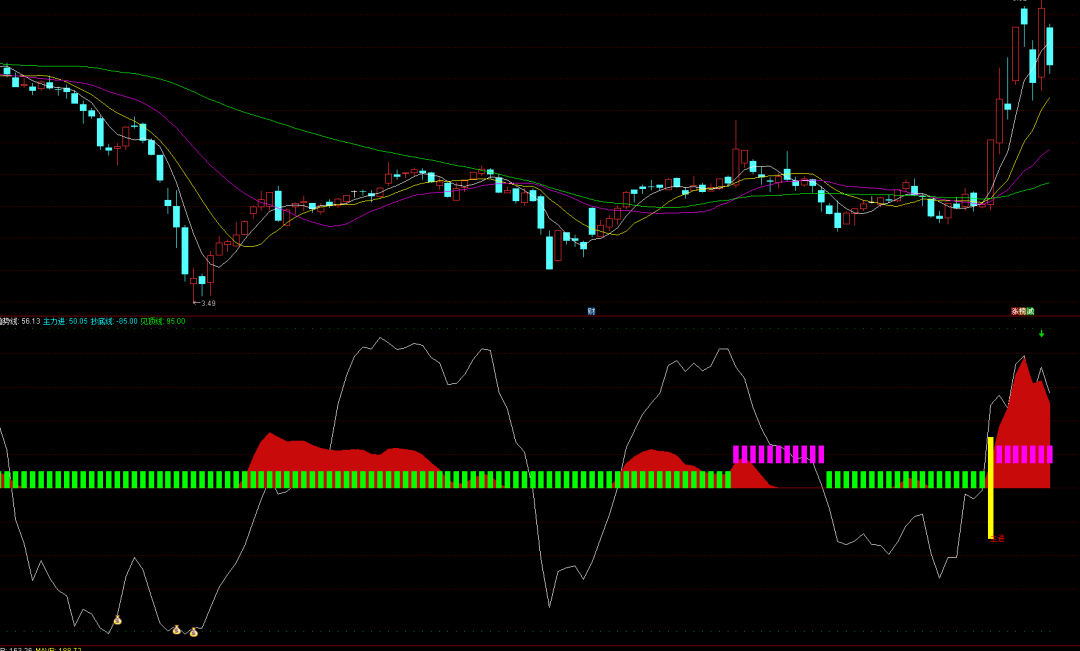This screenshot has height=651, width=1080.
Task: Select the 见顶线 95.00 indicator label
Action: click(163, 322)
